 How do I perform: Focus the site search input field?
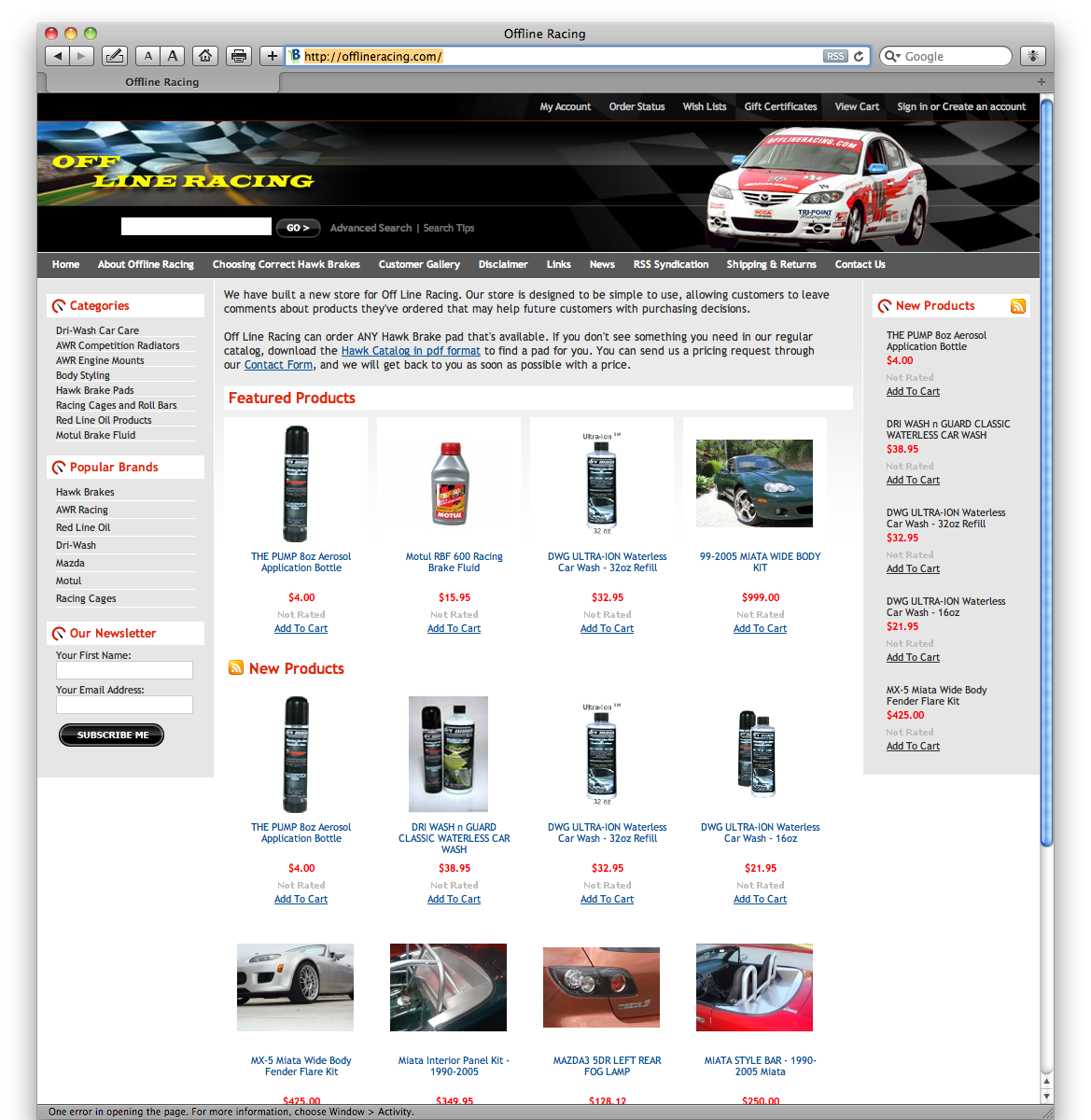pos(196,227)
